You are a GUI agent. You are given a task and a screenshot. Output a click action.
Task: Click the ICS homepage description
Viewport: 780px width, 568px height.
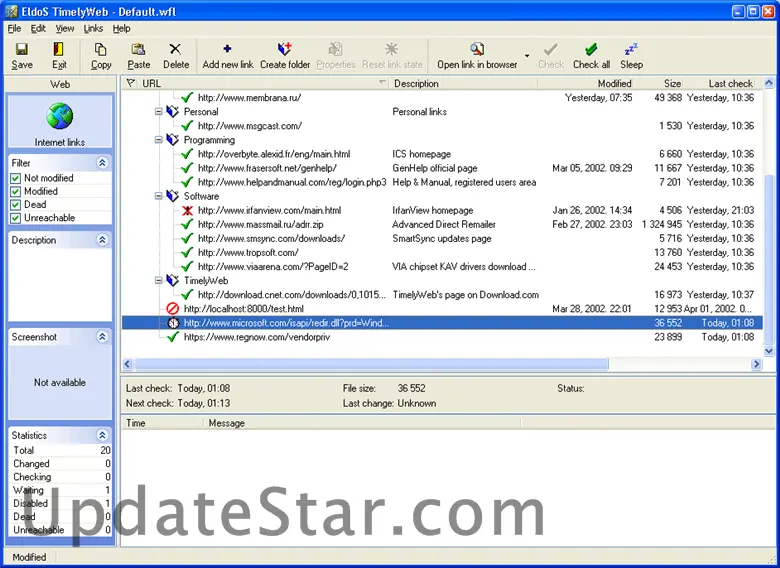[421, 154]
